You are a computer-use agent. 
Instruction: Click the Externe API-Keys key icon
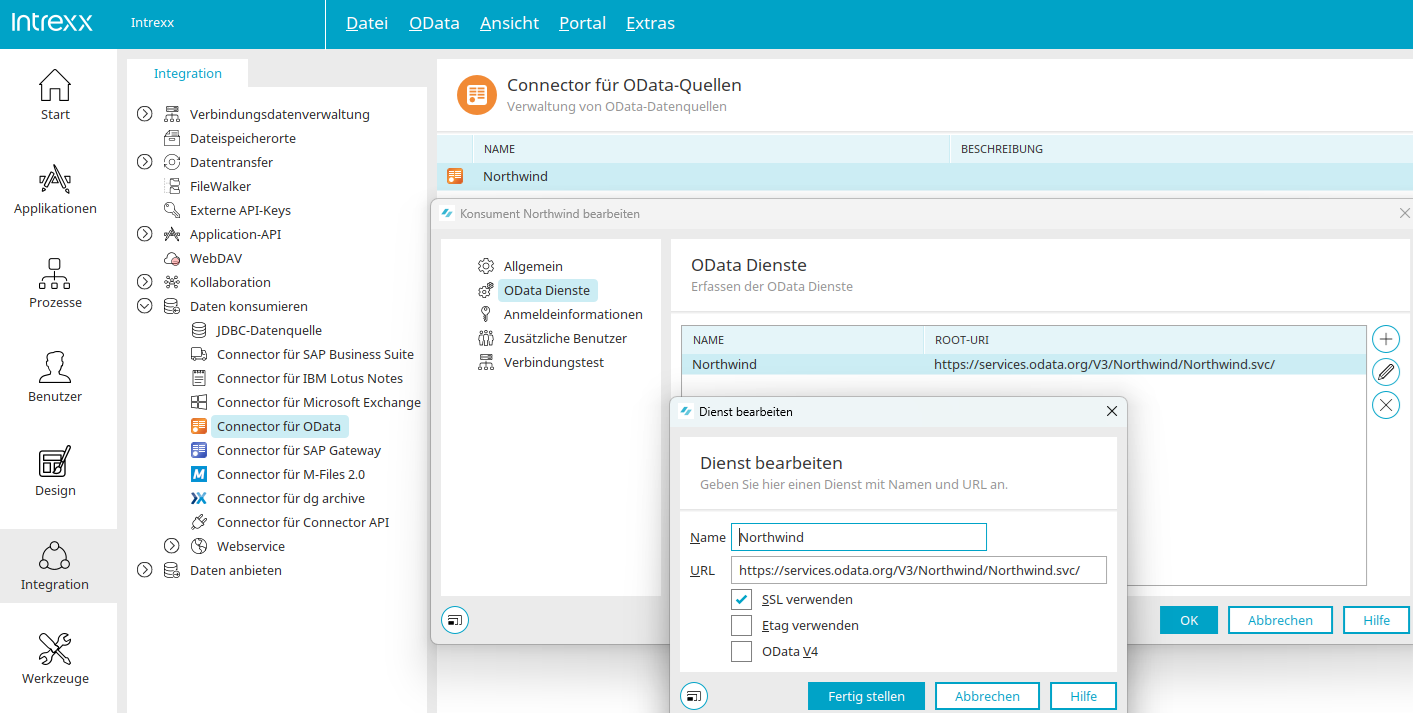pos(172,210)
